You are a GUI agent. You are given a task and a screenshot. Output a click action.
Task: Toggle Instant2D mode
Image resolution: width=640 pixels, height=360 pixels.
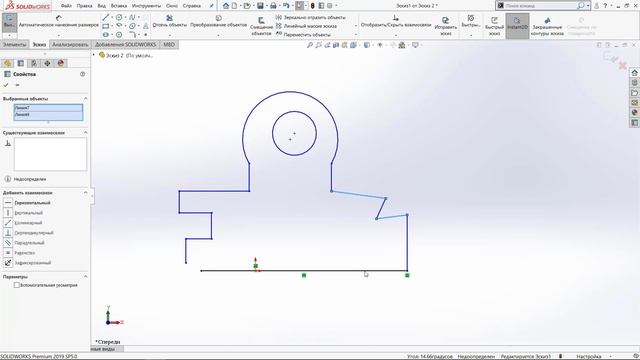pos(517,25)
